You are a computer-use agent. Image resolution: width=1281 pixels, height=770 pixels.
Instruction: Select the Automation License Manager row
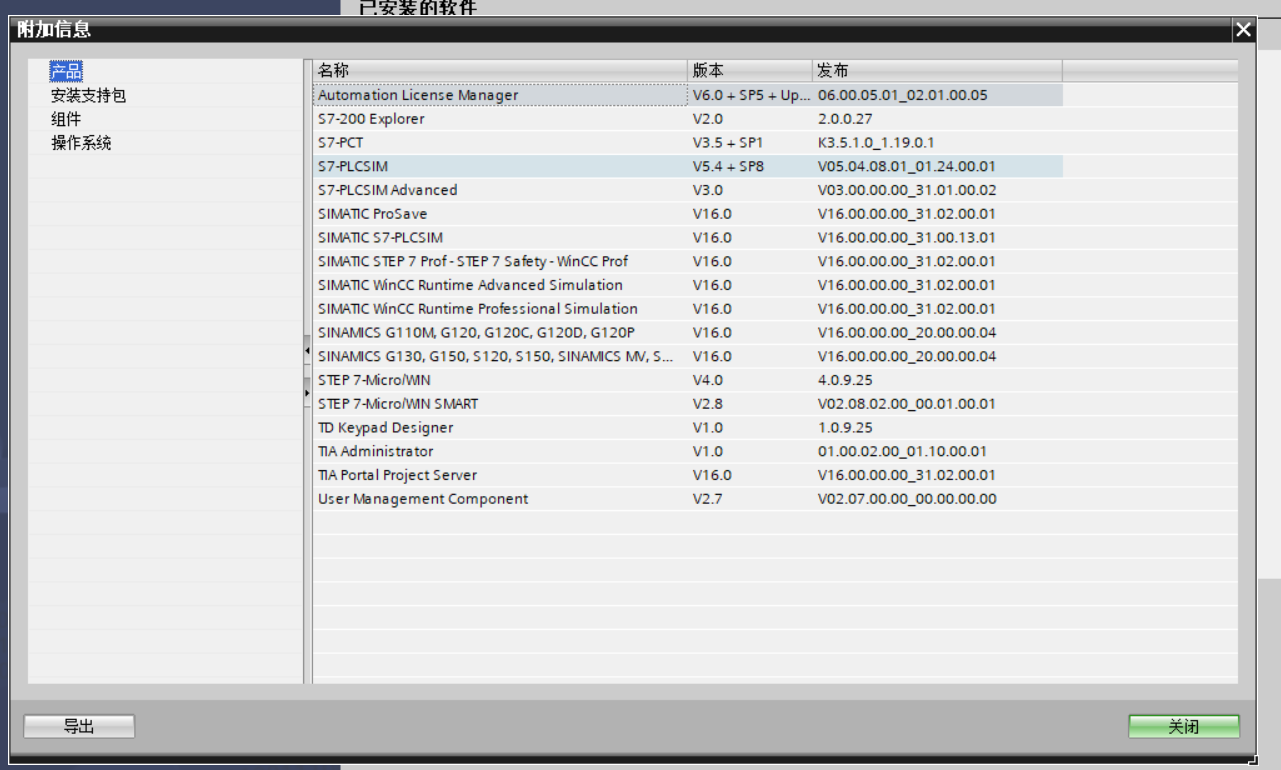pyautogui.click(x=418, y=95)
